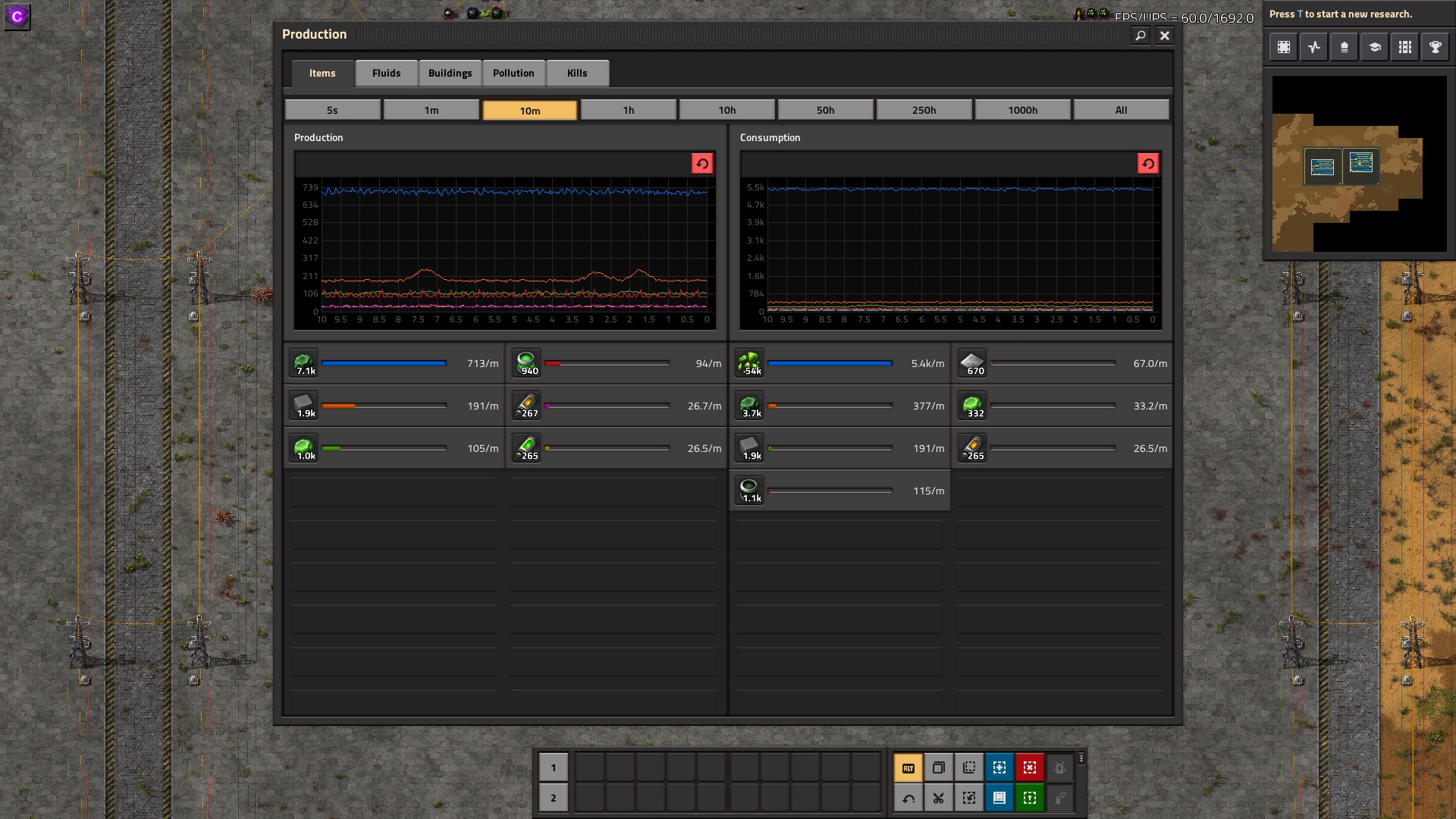The height and width of the screenshot is (819, 1456).
Task: Click the minimap view
Action: [x=1359, y=163]
